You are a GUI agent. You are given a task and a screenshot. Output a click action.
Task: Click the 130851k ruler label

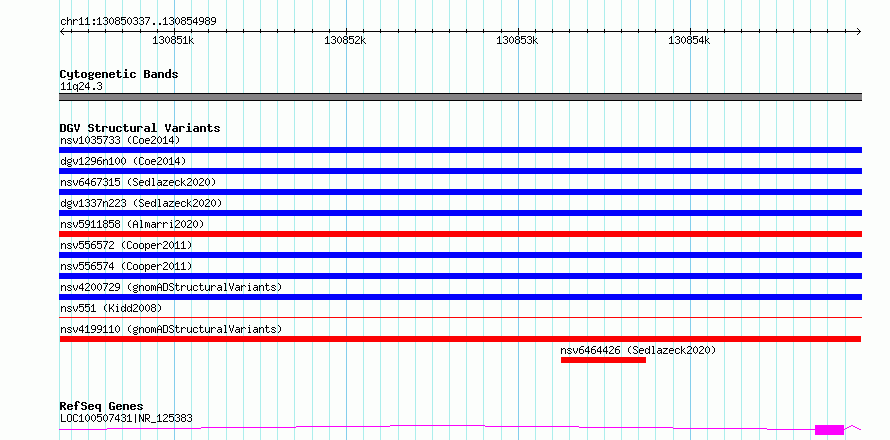coord(174,40)
